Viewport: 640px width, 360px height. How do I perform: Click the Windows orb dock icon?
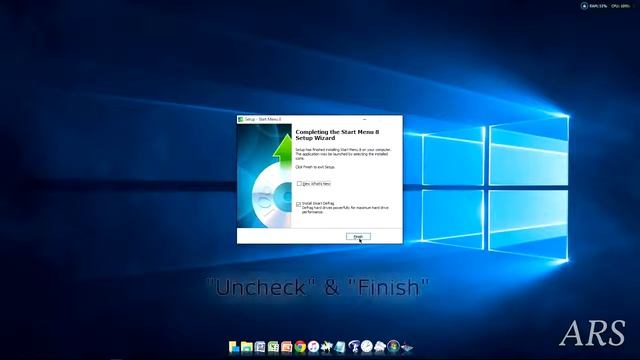[x=393, y=347]
